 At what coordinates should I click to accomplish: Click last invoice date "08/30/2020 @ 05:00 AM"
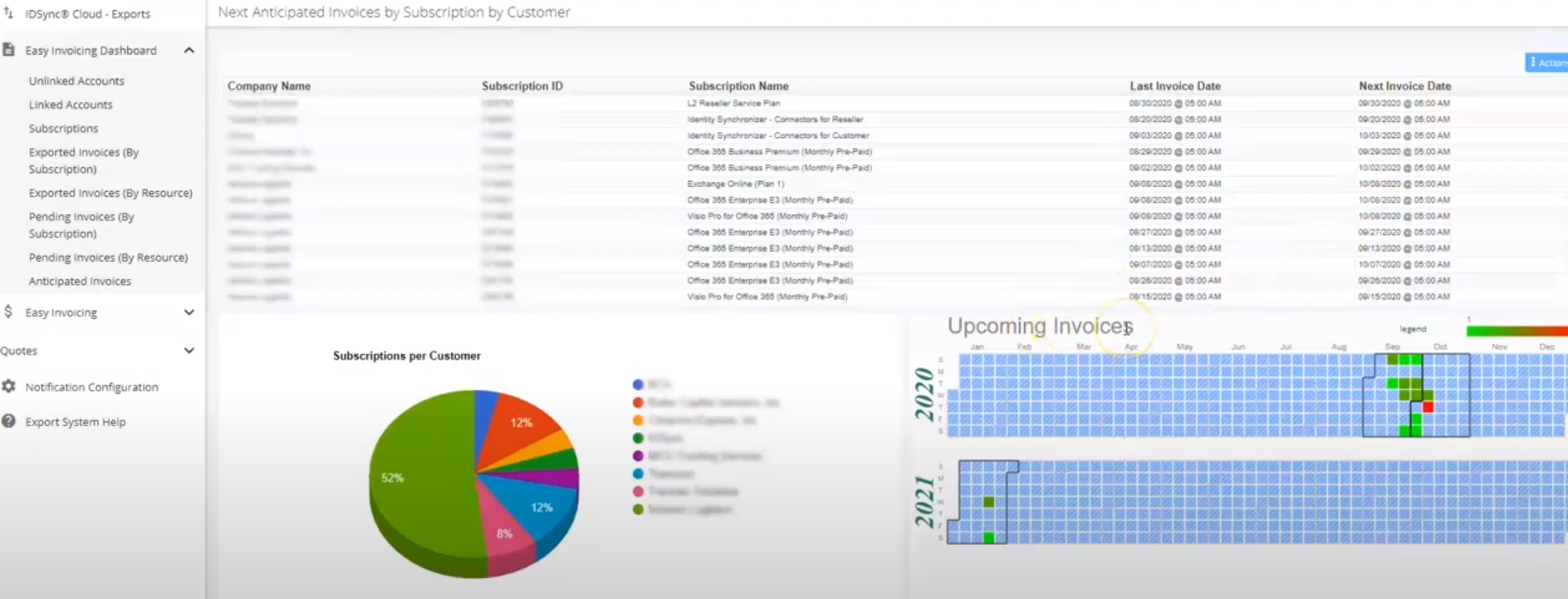click(x=1175, y=103)
